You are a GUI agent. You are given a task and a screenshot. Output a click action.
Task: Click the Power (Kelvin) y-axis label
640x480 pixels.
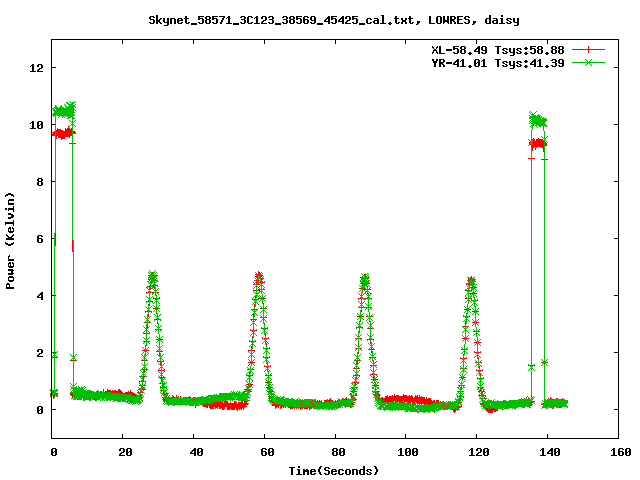(10, 241)
